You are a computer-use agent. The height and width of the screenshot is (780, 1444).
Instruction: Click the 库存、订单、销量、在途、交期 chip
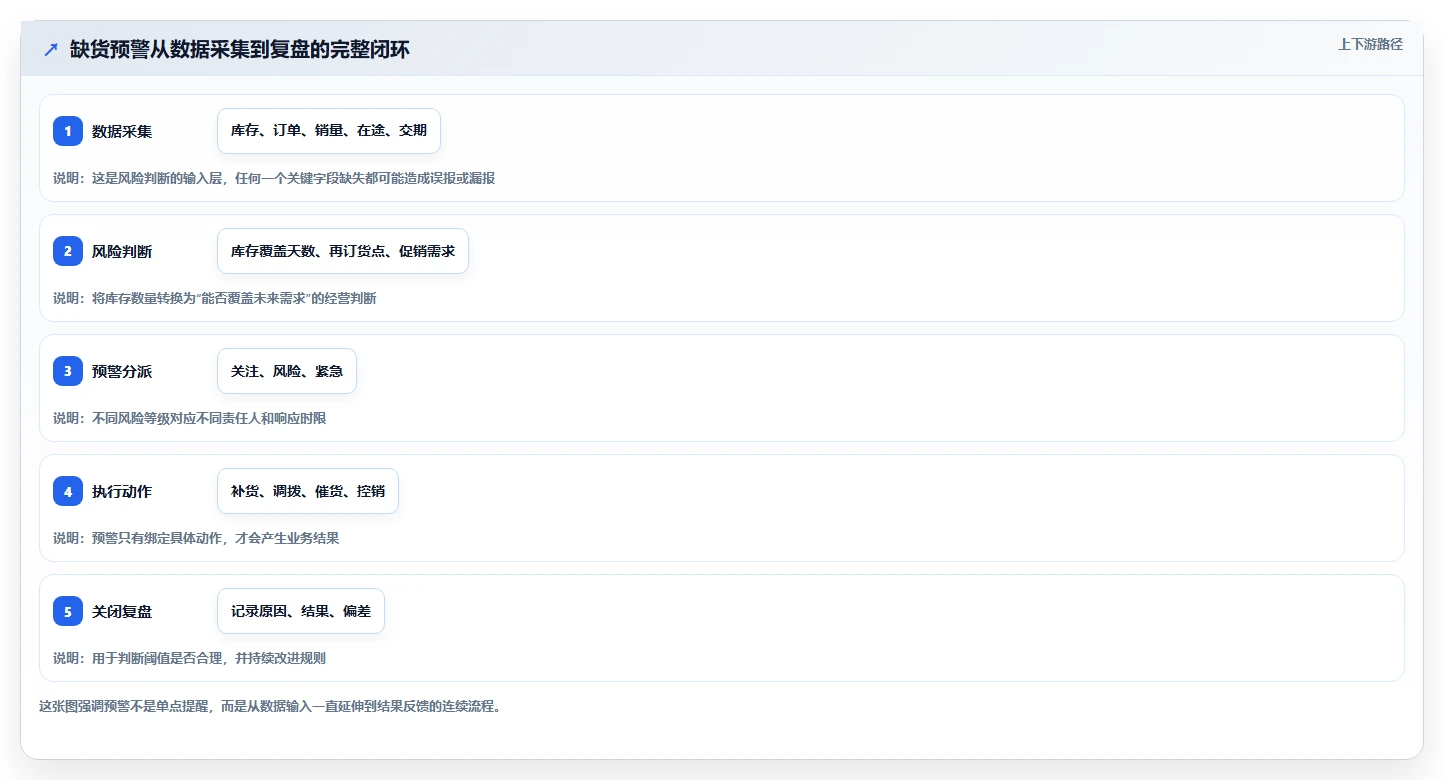coord(329,131)
